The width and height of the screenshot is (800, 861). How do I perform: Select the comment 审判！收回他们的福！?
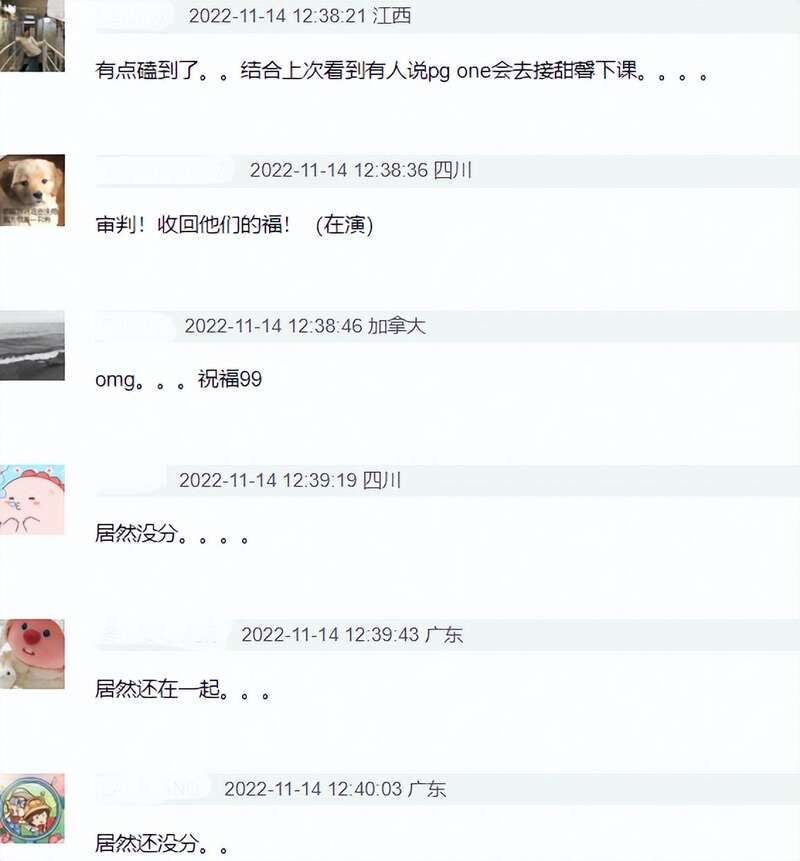tap(234, 225)
